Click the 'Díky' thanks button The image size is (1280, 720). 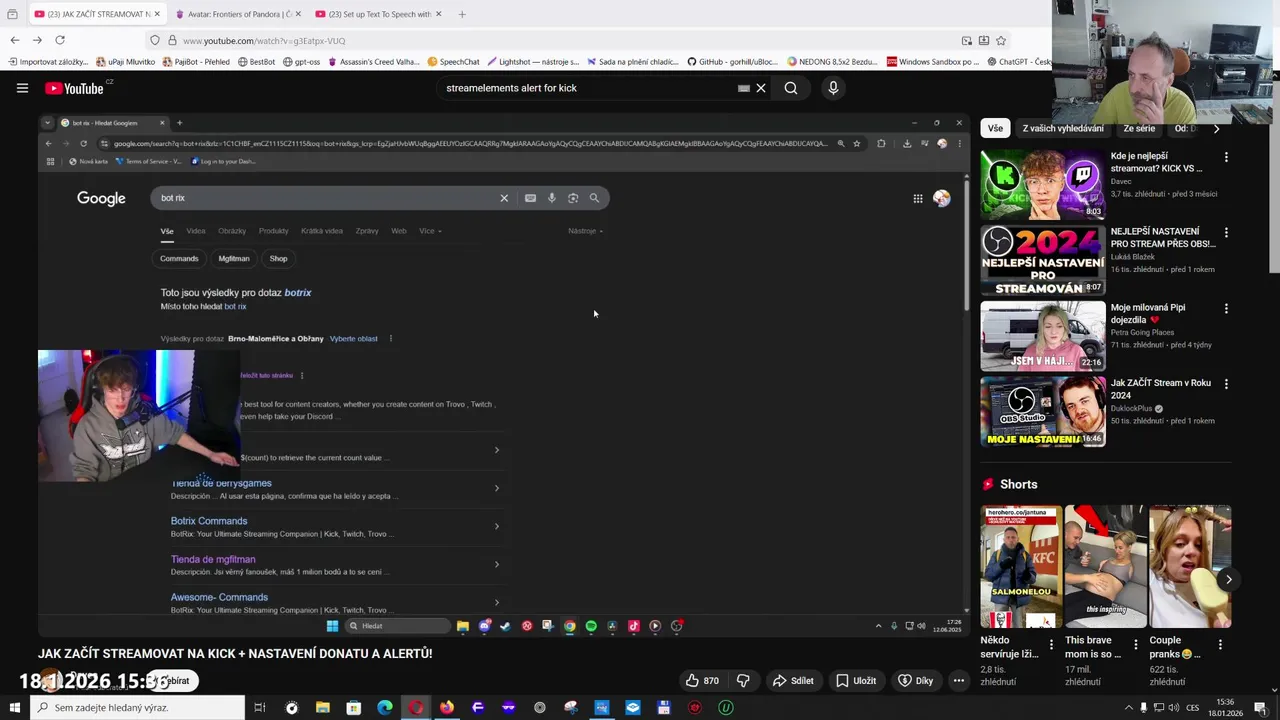pyautogui.click(x=916, y=681)
